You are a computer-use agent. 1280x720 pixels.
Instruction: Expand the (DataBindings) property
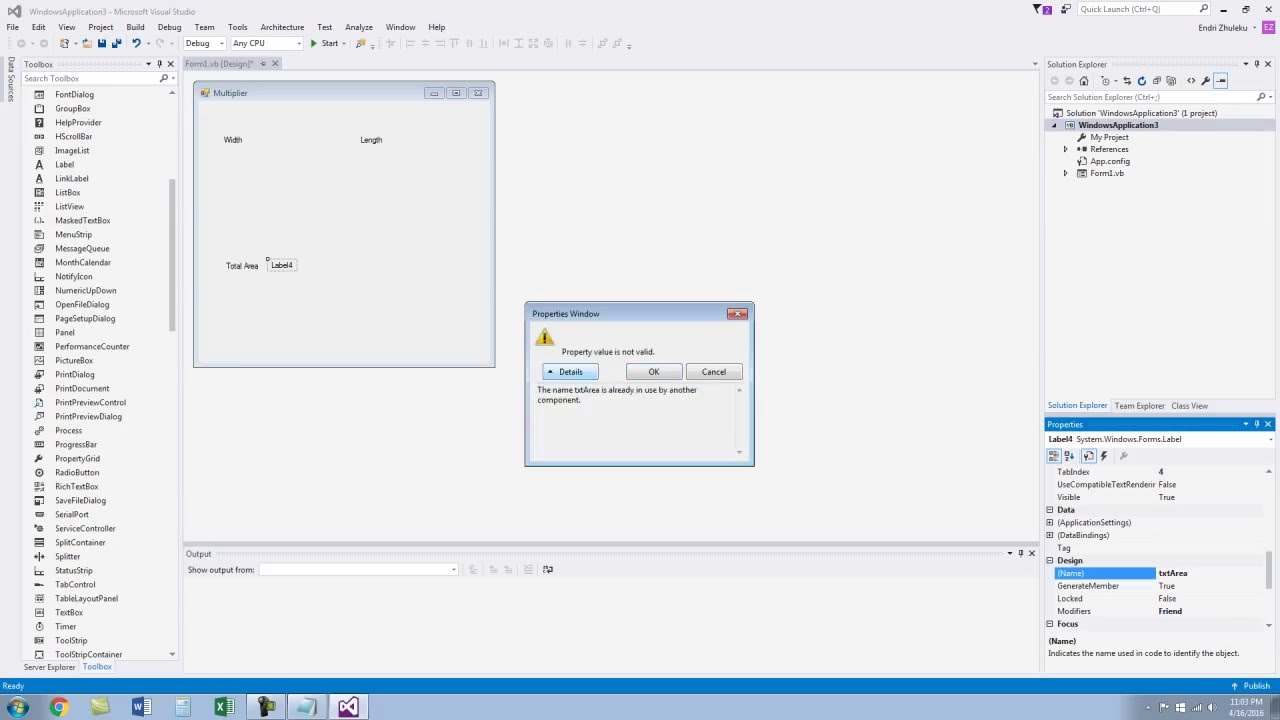(x=1050, y=535)
